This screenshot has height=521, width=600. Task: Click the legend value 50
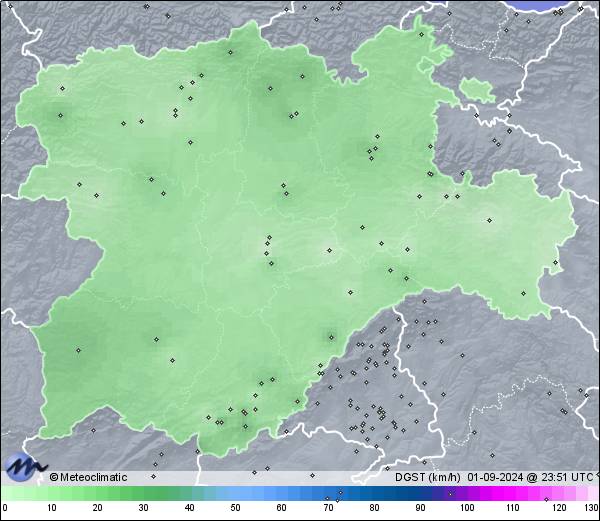click(x=235, y=508)
